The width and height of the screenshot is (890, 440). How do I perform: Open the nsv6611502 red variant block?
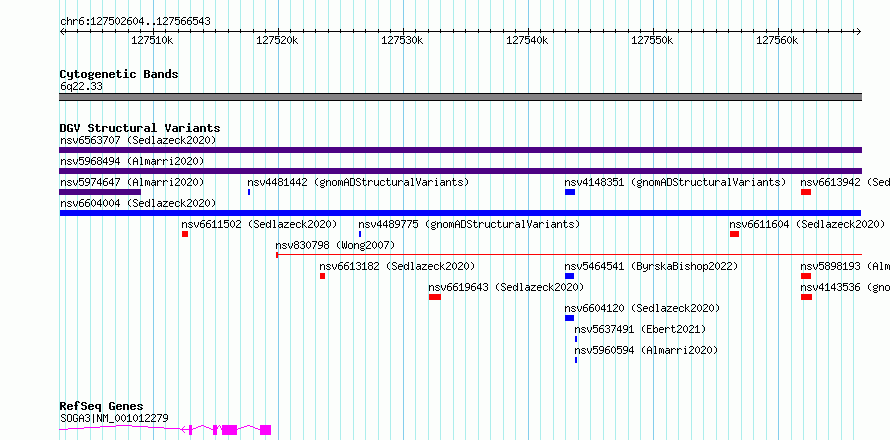point(185,234)
